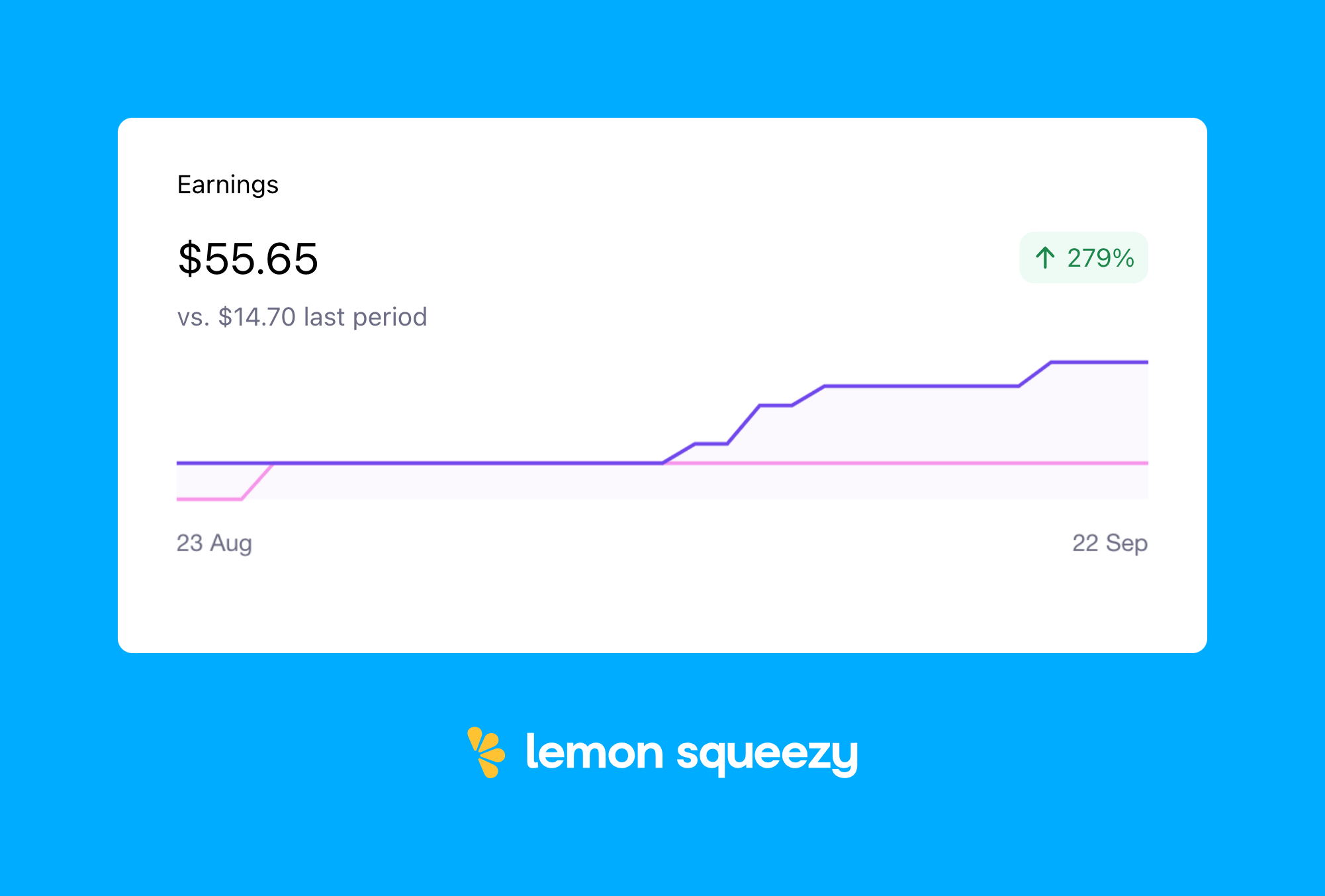This screenshot has height=896, width=1325.
Task: Click the $14.70 previous period amount
Action: 257,317
